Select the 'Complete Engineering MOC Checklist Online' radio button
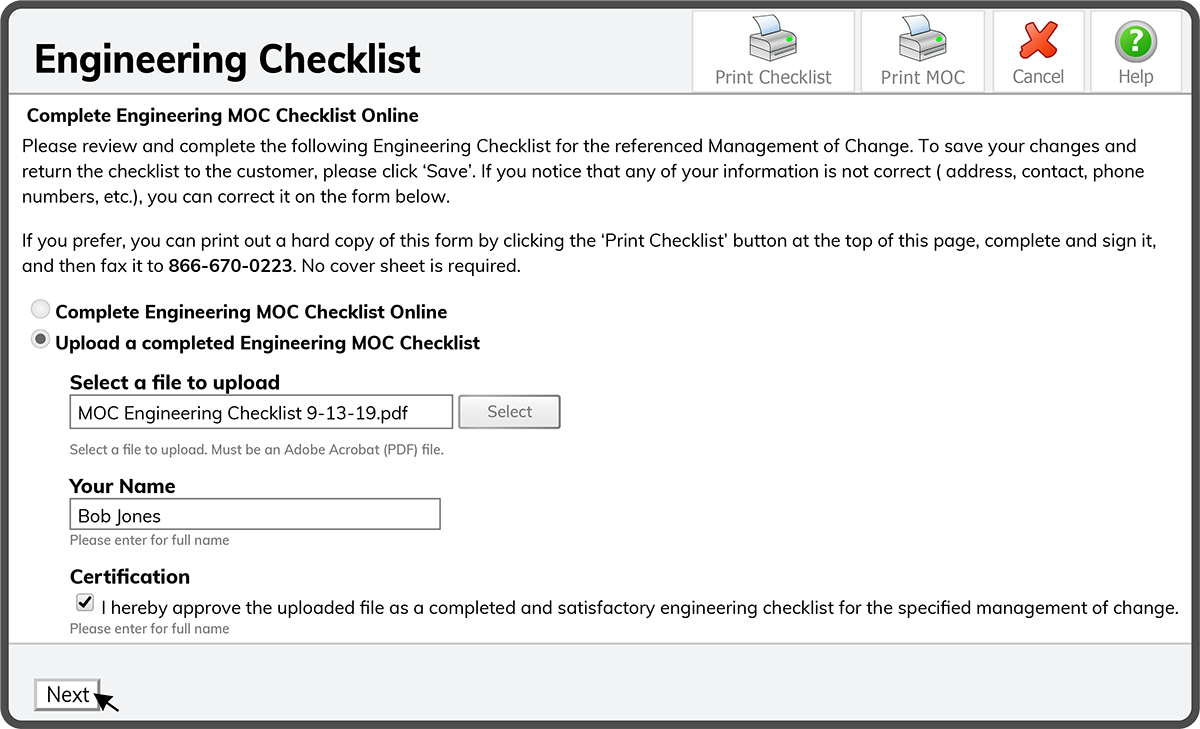1200x729 pixels. pos(41,310)
